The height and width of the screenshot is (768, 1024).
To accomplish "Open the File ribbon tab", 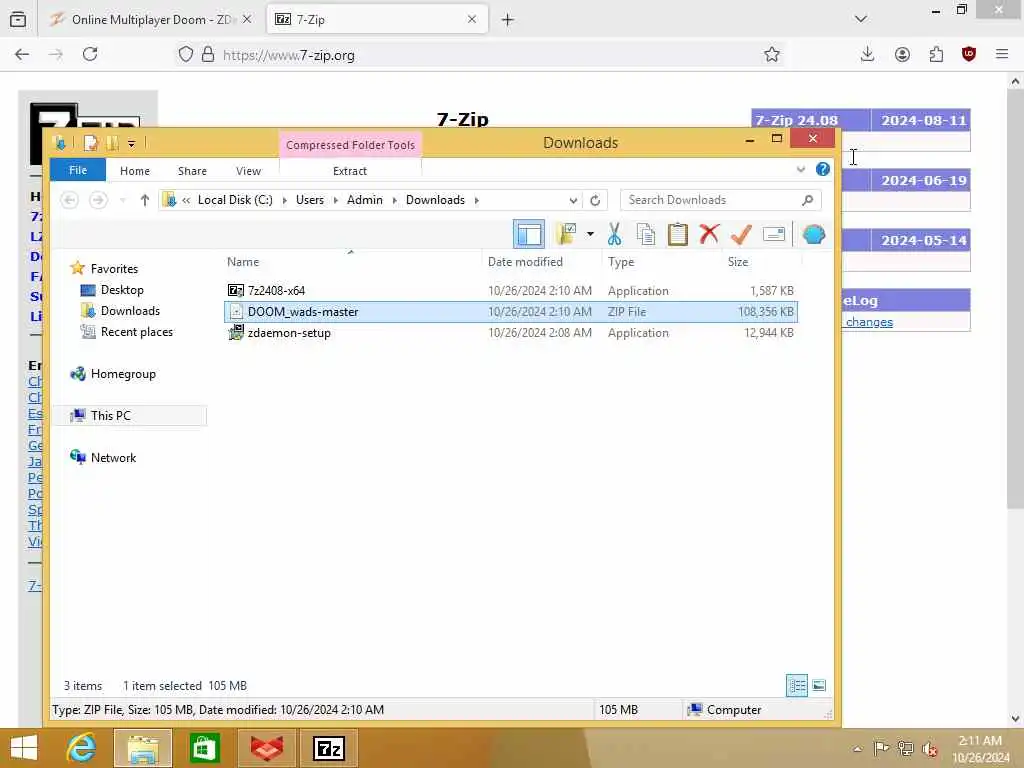I will coord(78,170).
